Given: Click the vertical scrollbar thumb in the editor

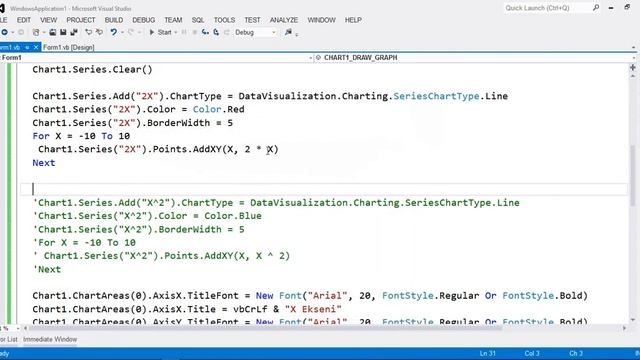Looking at the screenshot, I should coord(633,176).
